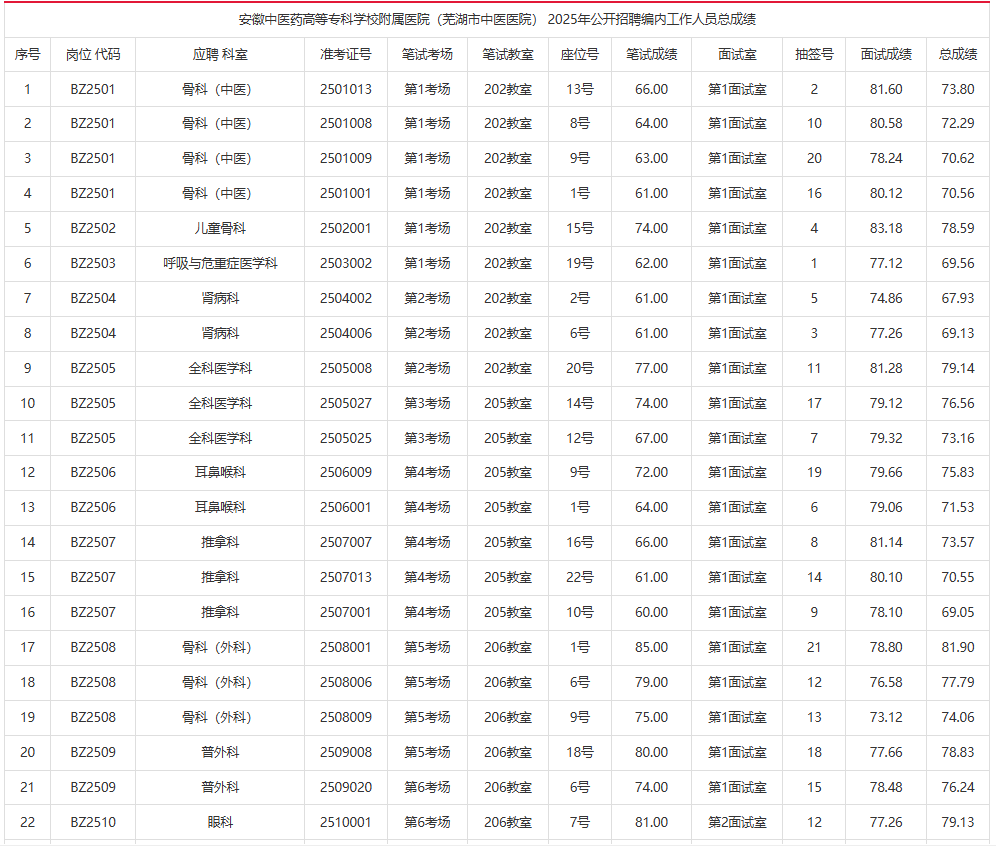This screenshot has width=996, height=850.
Task: Select the 应聘科室 column header
Action: 220,54
